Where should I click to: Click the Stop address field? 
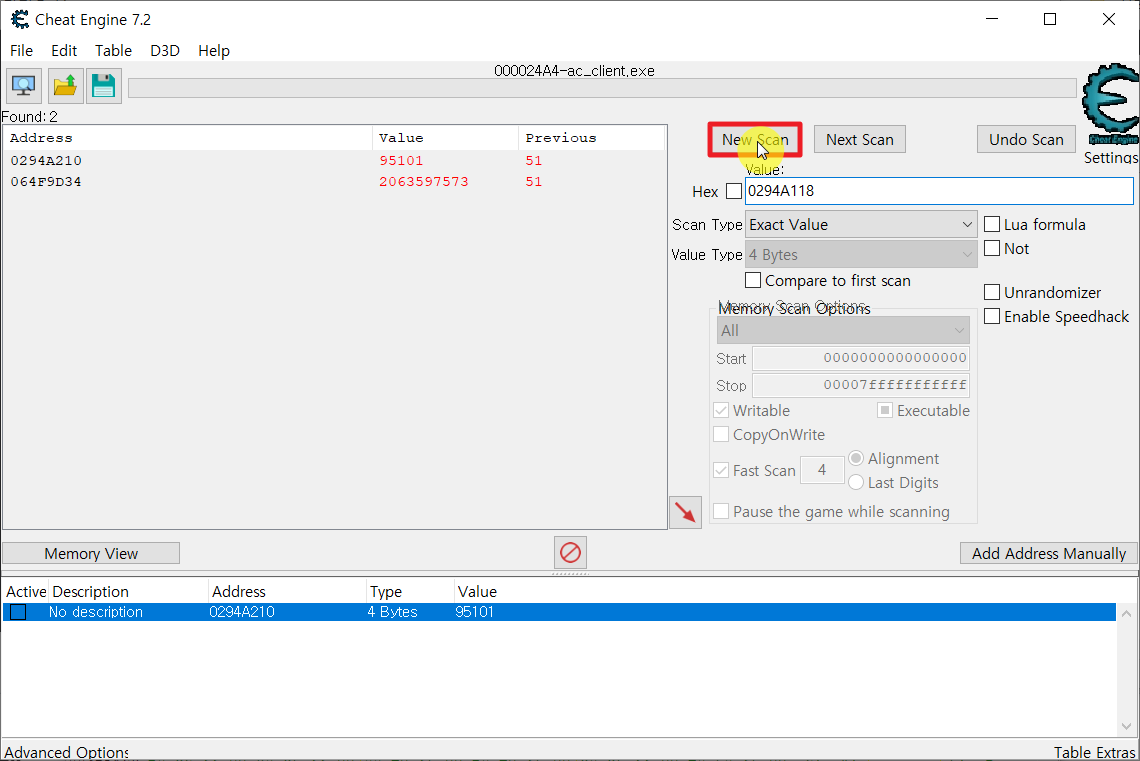pos(861,385)
